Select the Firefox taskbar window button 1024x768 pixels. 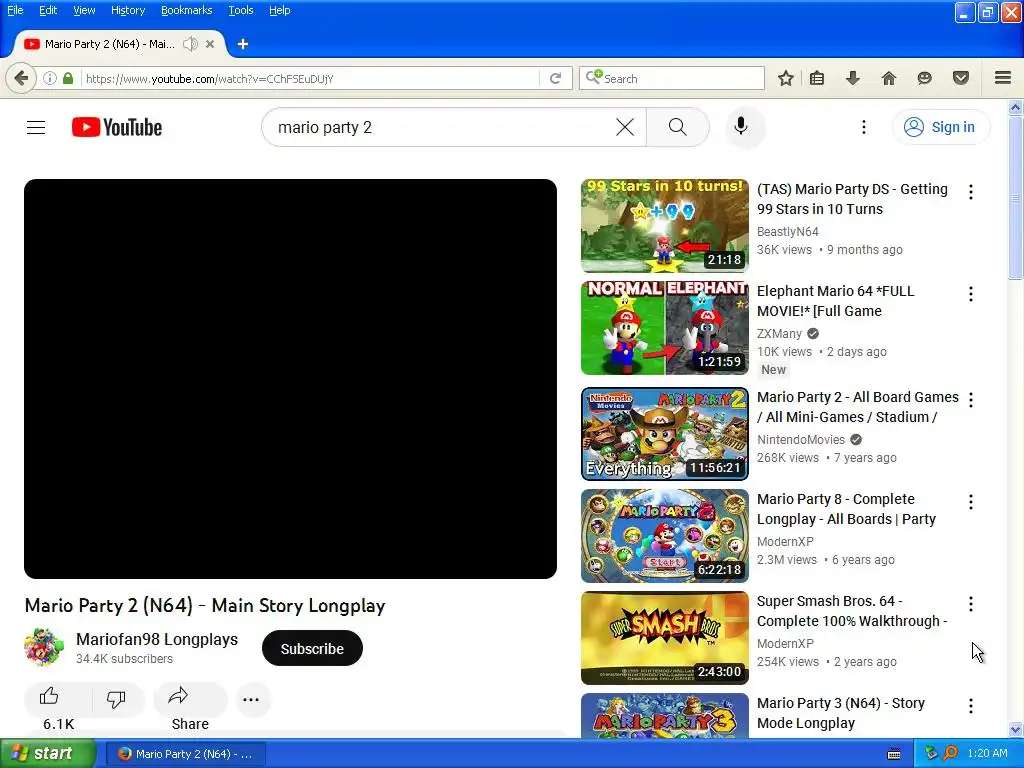186,754
